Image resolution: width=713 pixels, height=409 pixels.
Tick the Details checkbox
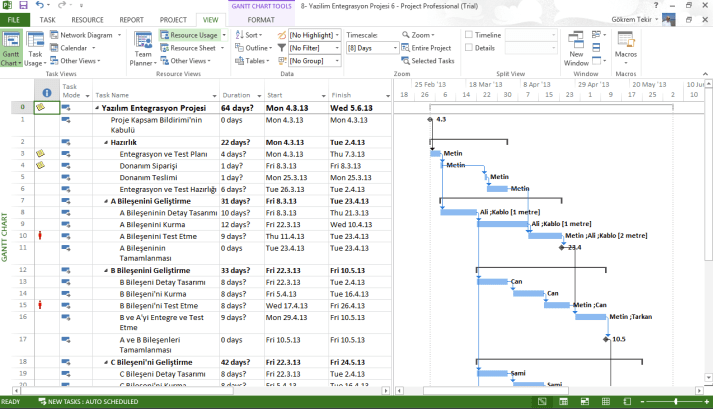[469, 47]
